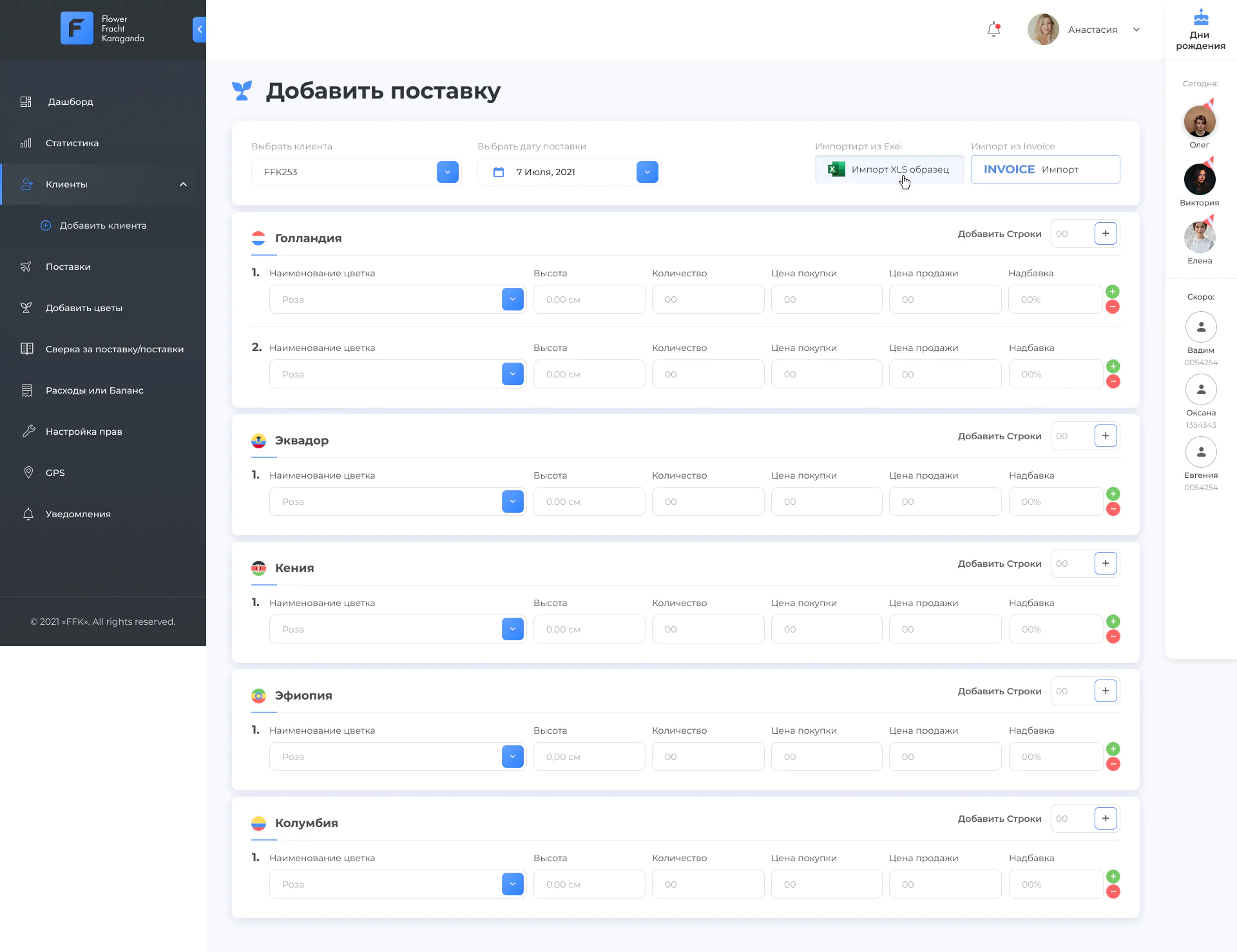Open the notifications bell in the header
Image resolution: width=1237 pixels, height=952 pixels.
coord(994,30)
